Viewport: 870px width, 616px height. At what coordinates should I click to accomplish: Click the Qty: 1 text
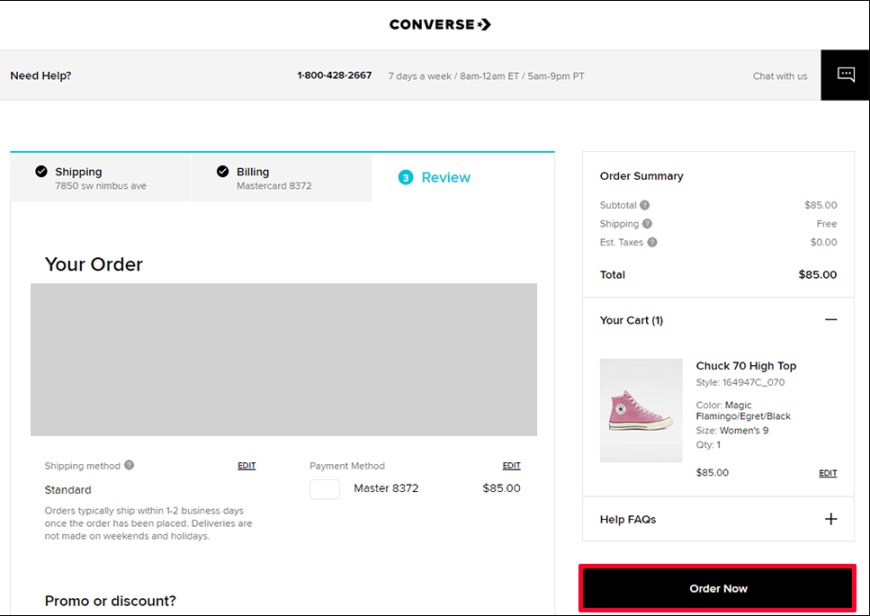click(708, 445)
